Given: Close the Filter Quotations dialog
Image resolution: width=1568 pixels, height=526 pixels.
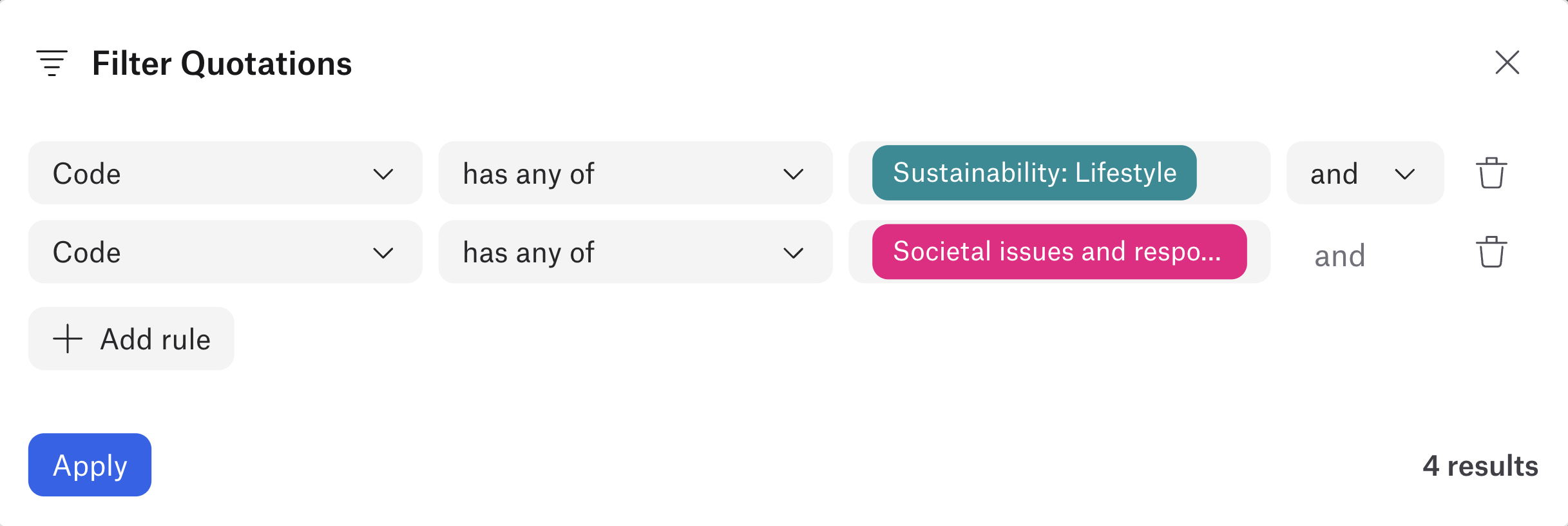Looking at the screenshot, I should (1507, 63).
